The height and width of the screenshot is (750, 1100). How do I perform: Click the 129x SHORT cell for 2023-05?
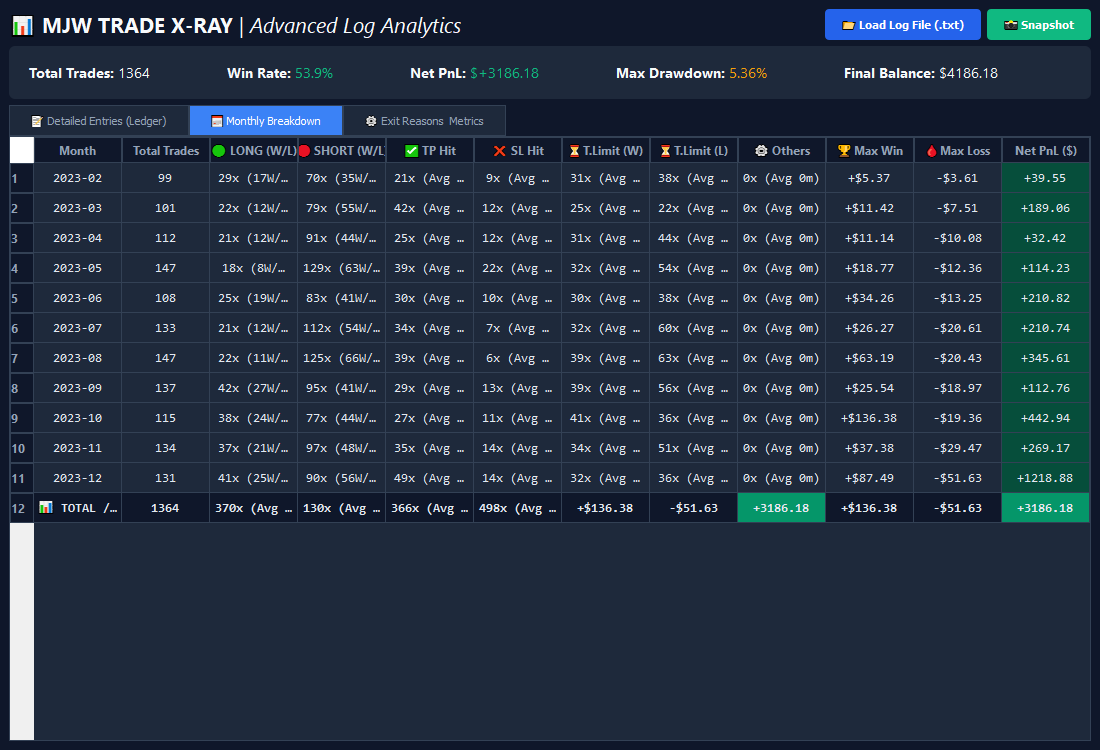tap(342, 268)
